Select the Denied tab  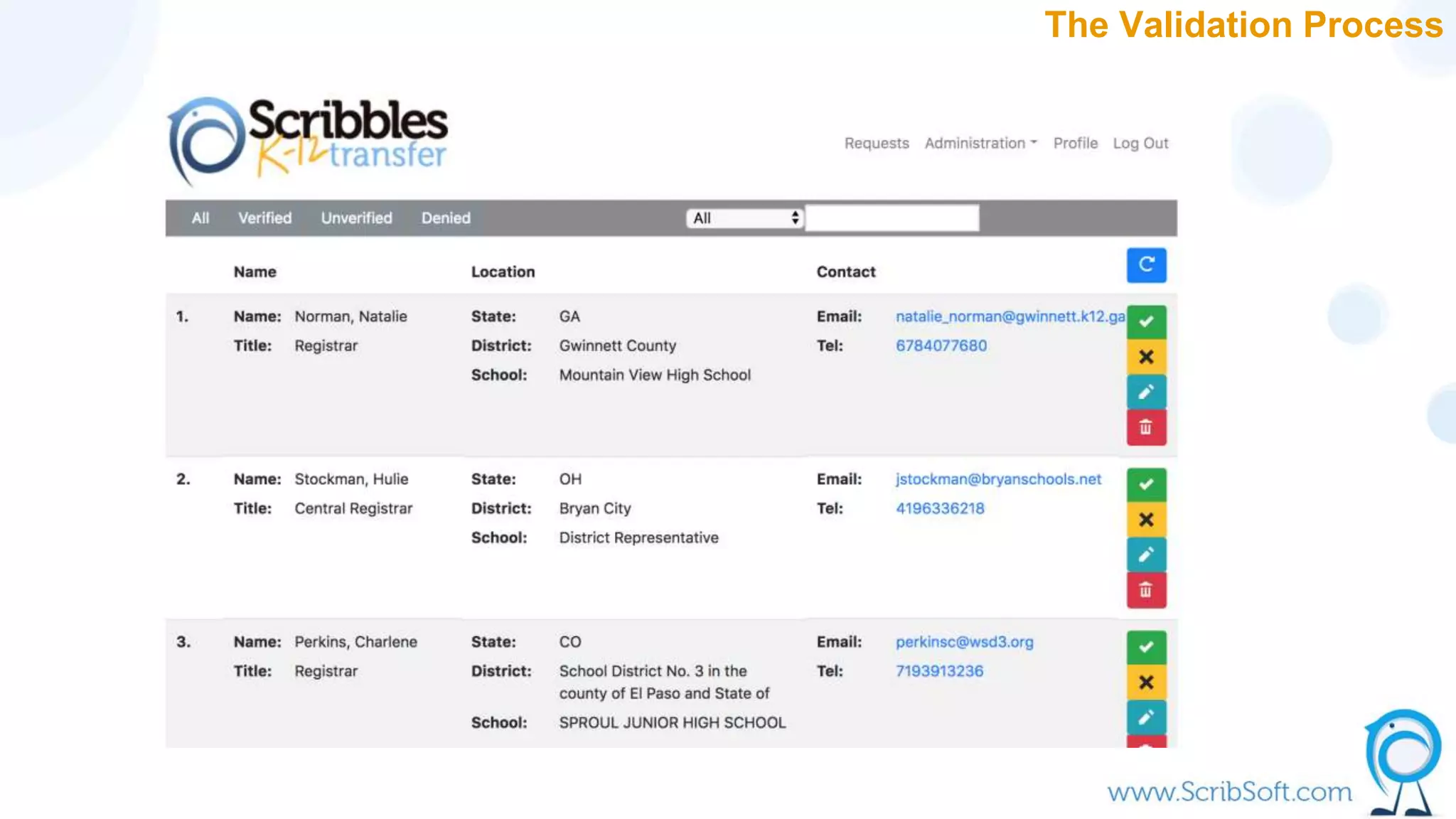(x=446, y=218)
